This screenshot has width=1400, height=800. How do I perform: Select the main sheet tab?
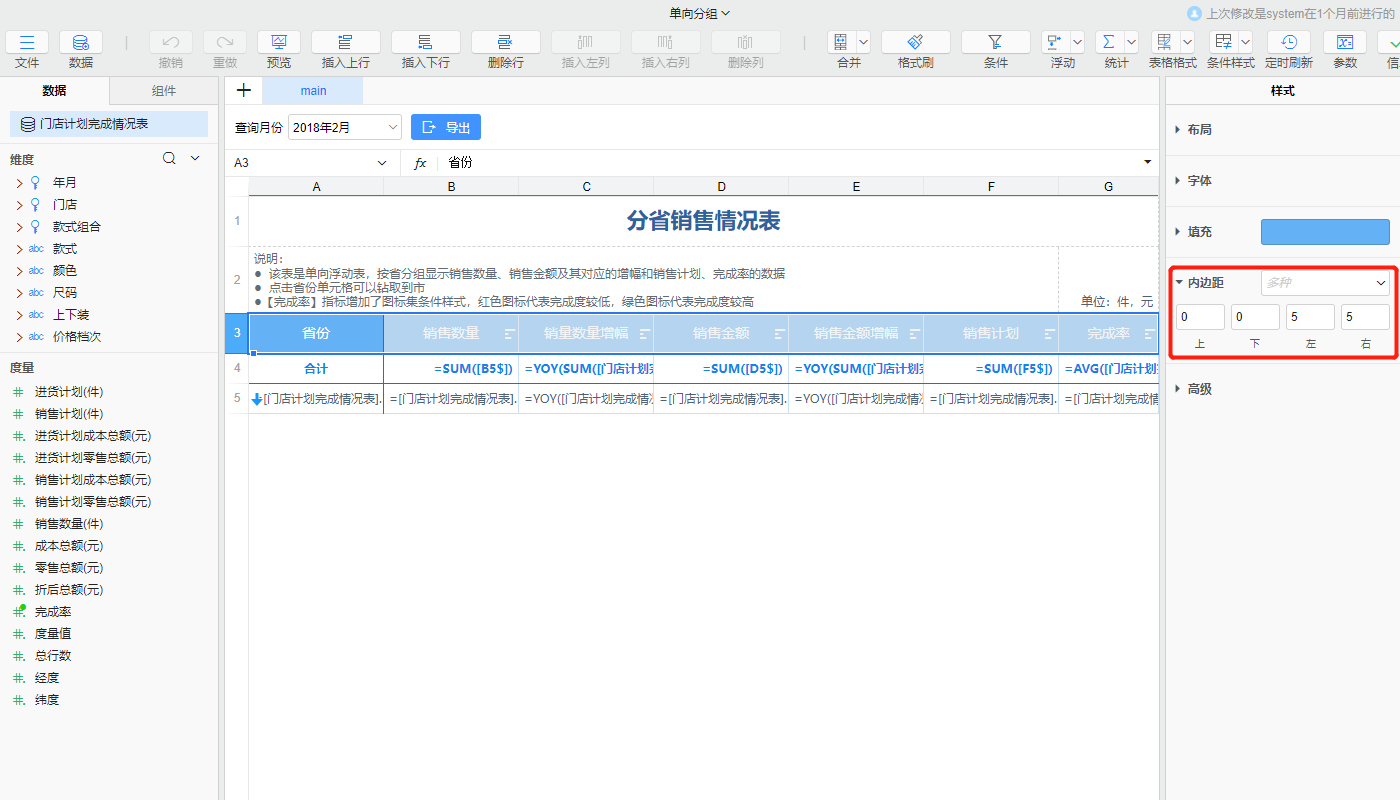pyautogui.click(x=312, y=90)
